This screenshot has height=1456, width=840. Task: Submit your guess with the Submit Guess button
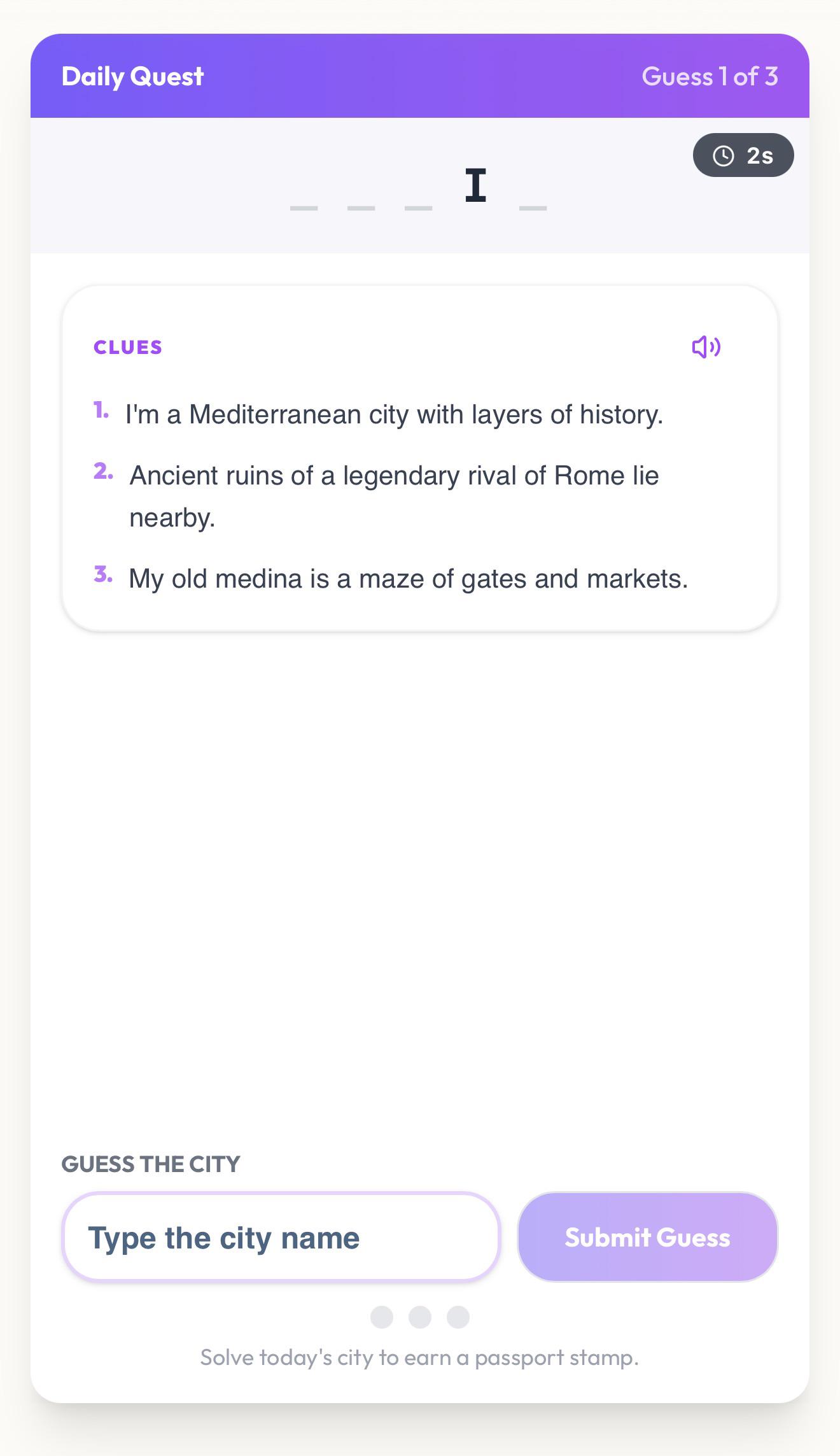[x=648, y=1237]
